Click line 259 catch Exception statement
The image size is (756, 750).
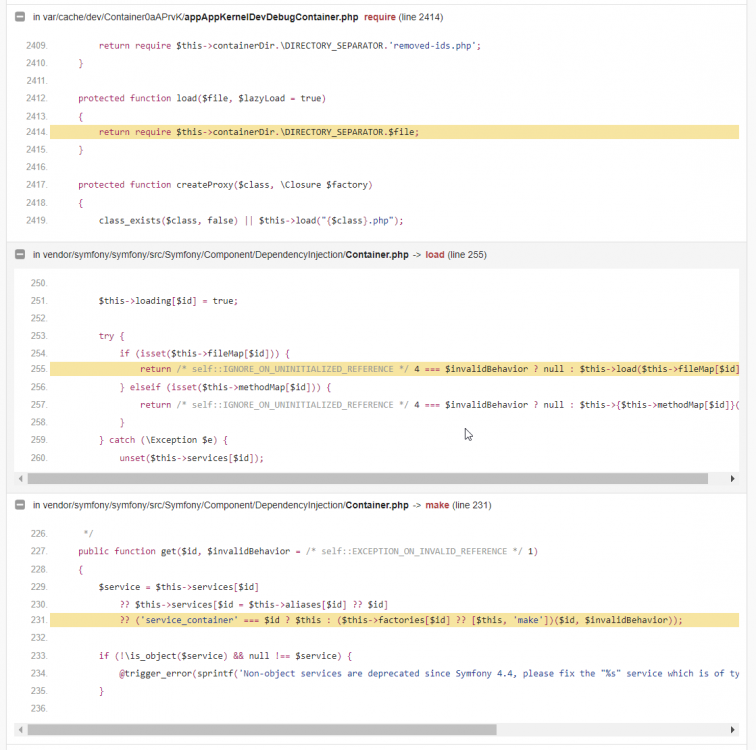click(163, 440)
